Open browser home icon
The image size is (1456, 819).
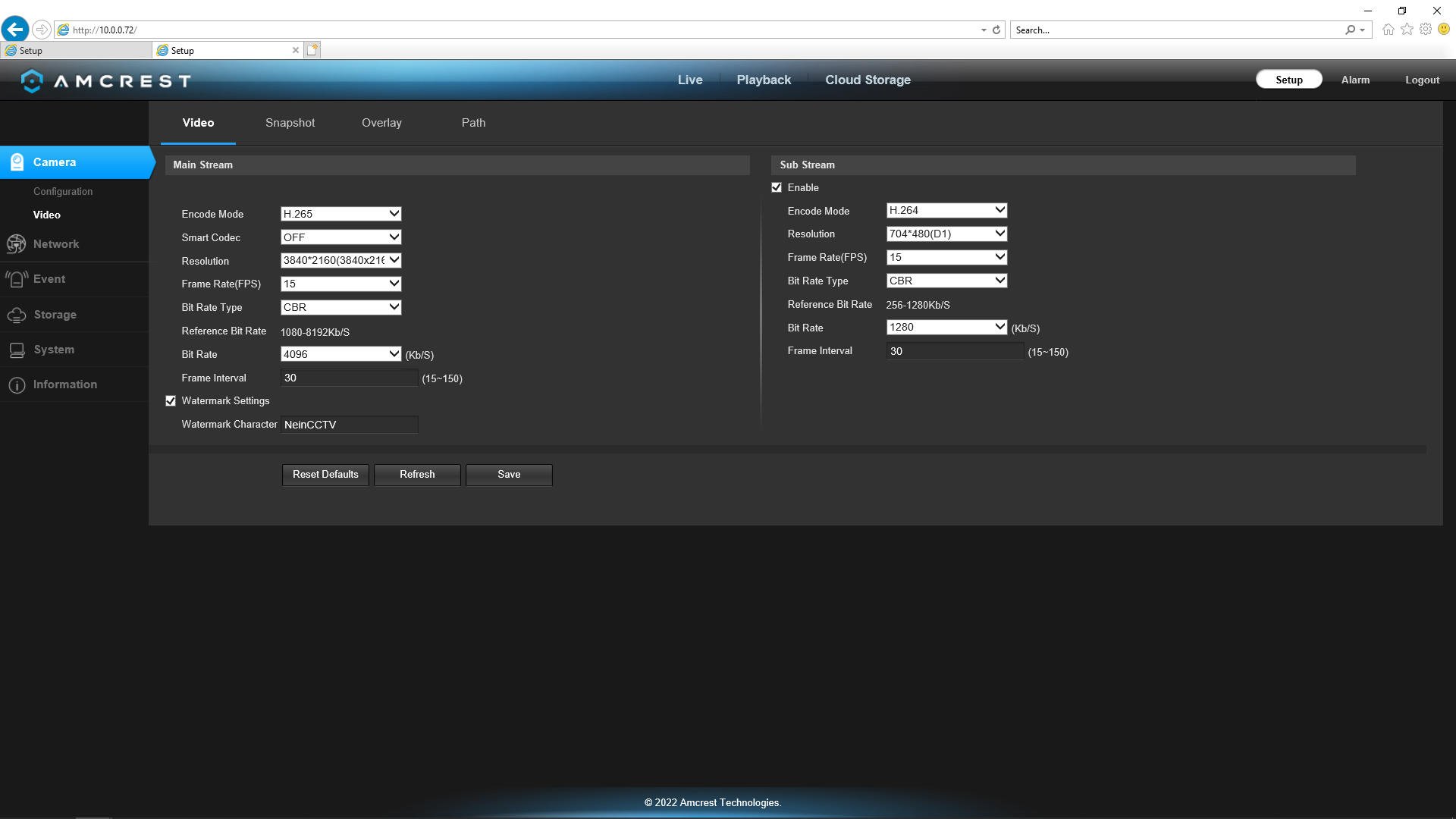point(1388,30)
